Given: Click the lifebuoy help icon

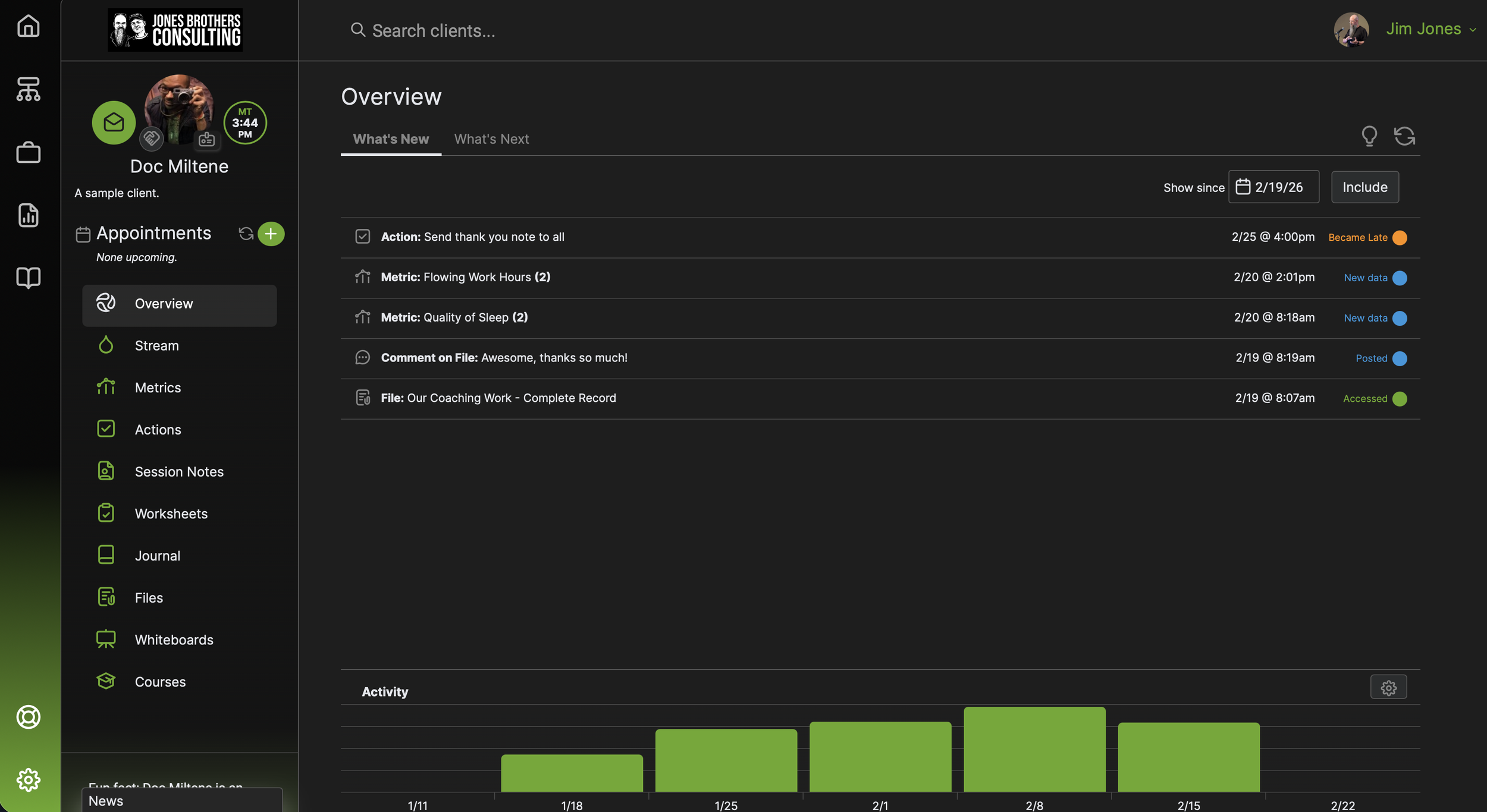Looking at the screenshot, I should [x=28, y=717].
